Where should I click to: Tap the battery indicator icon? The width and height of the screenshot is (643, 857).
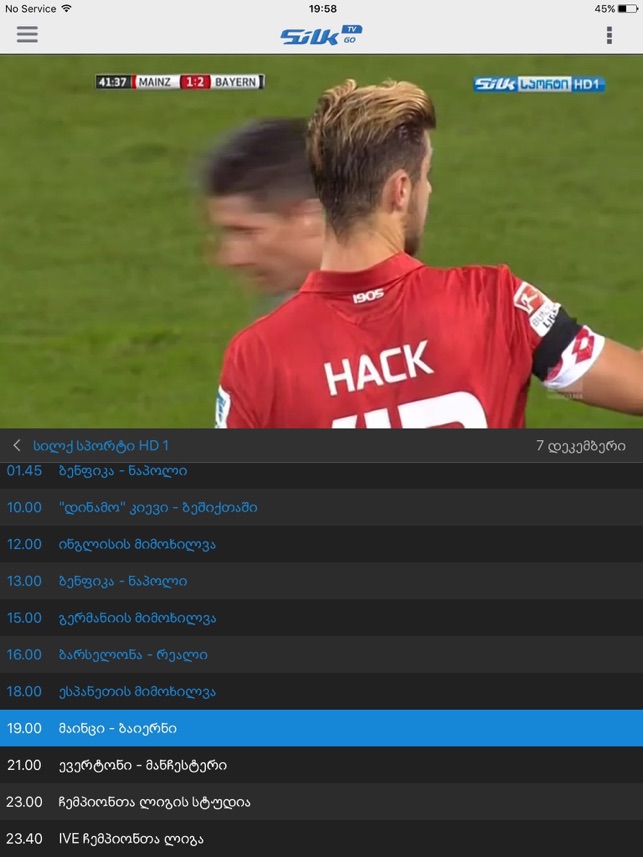[x=628, y=9]
